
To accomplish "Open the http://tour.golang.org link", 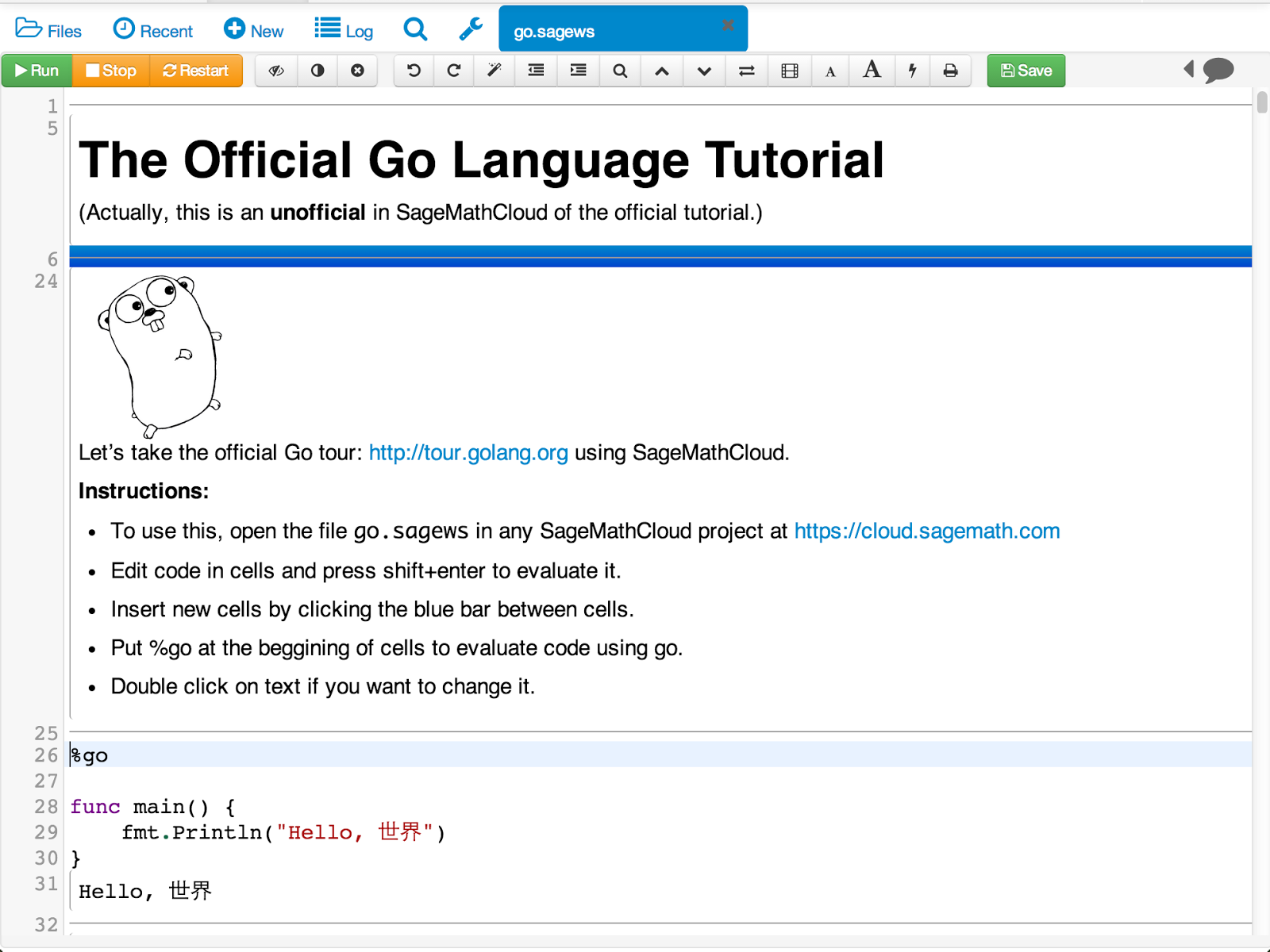I will (468, 452).
